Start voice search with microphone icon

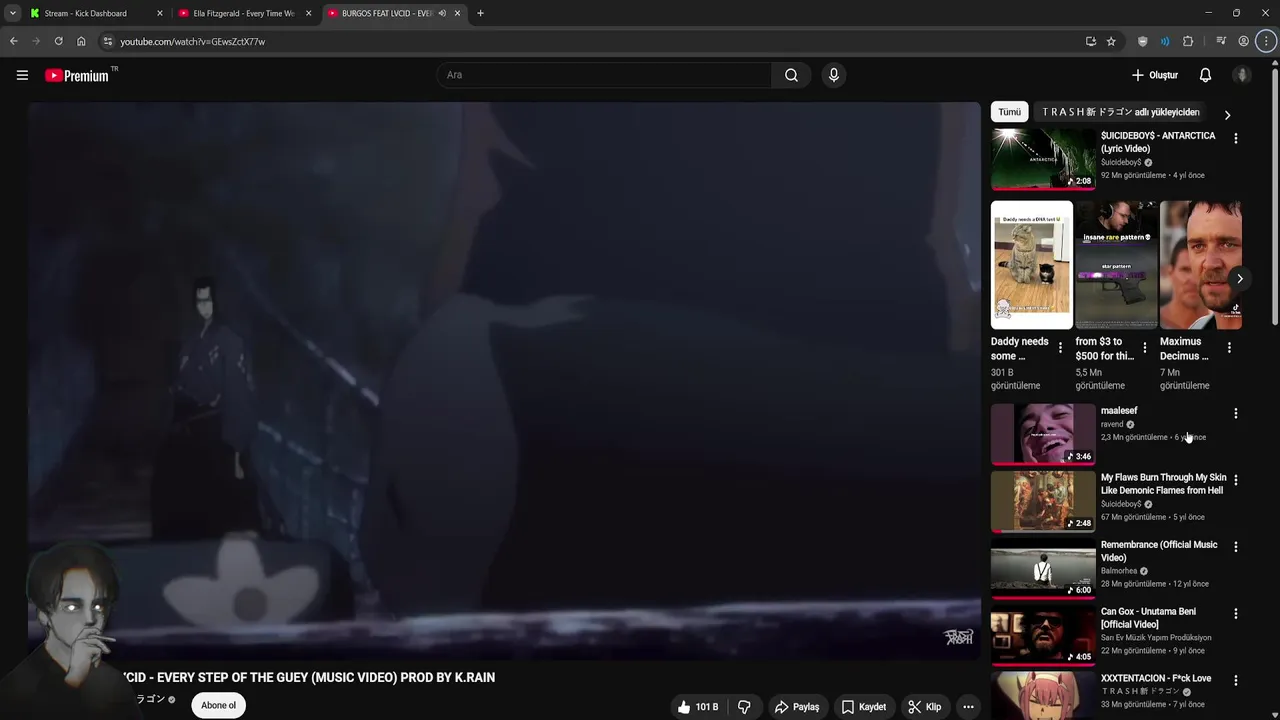(x=834, y=75)
